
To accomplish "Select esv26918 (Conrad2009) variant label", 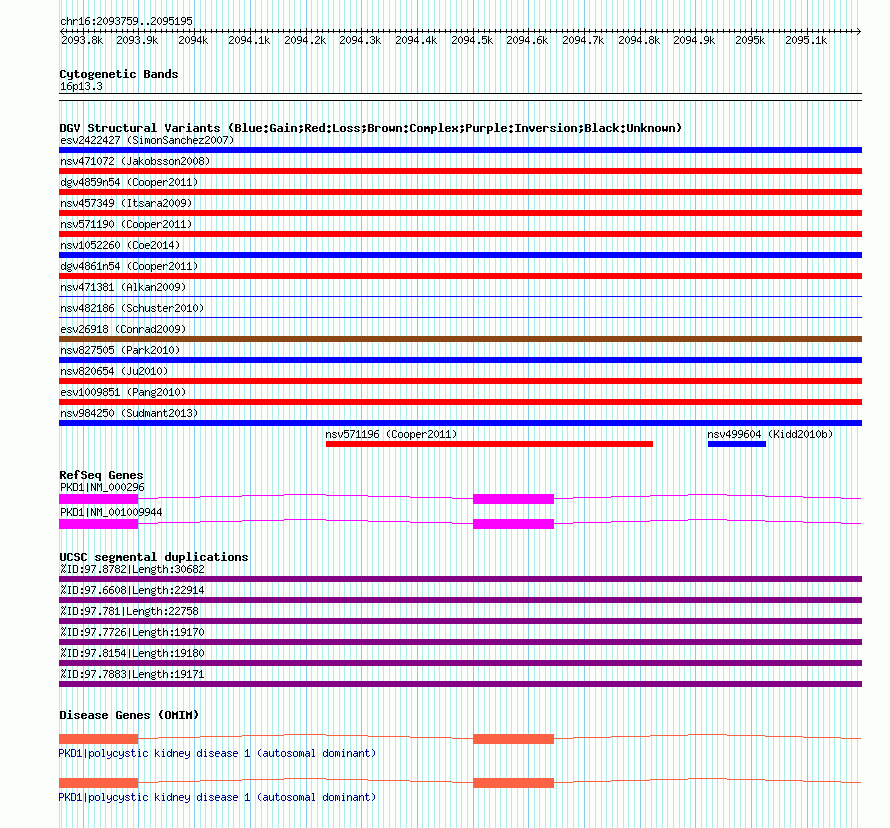I will click(123, 329).
